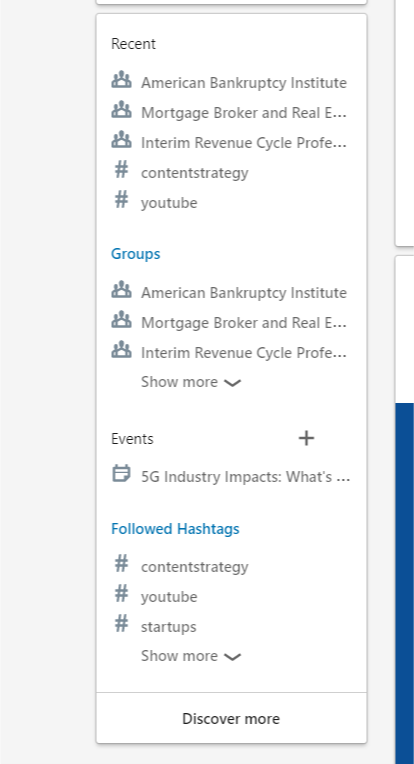Open American Bankruptcy Institute in Recent list
414x764 pixels.
coord(244,83)
